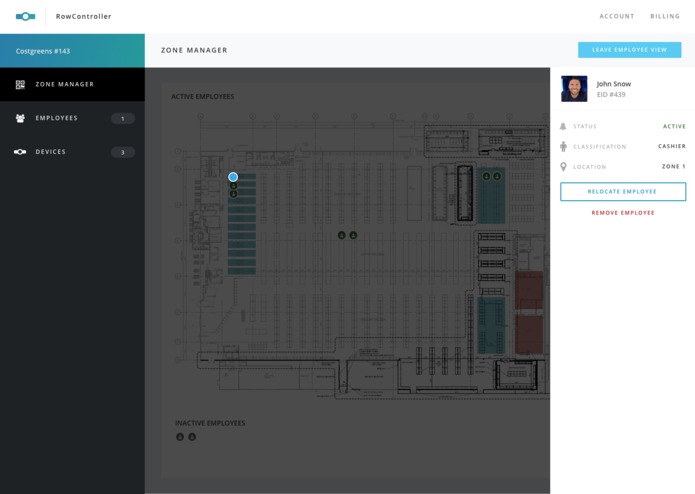
Task: Open the Zone Manager sidebar item
Action: point(72,84)
